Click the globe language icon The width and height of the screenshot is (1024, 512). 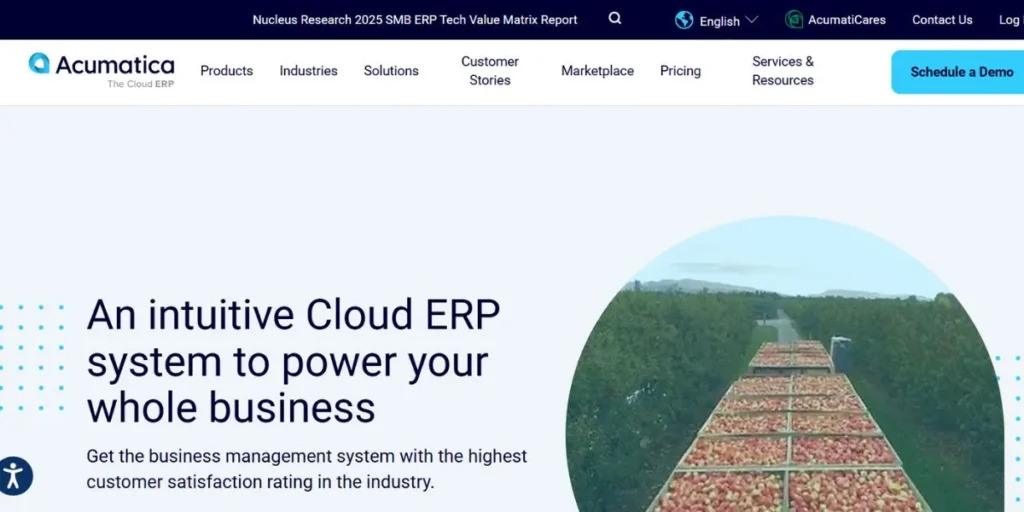pyautogui.click(x=684, y=20)
